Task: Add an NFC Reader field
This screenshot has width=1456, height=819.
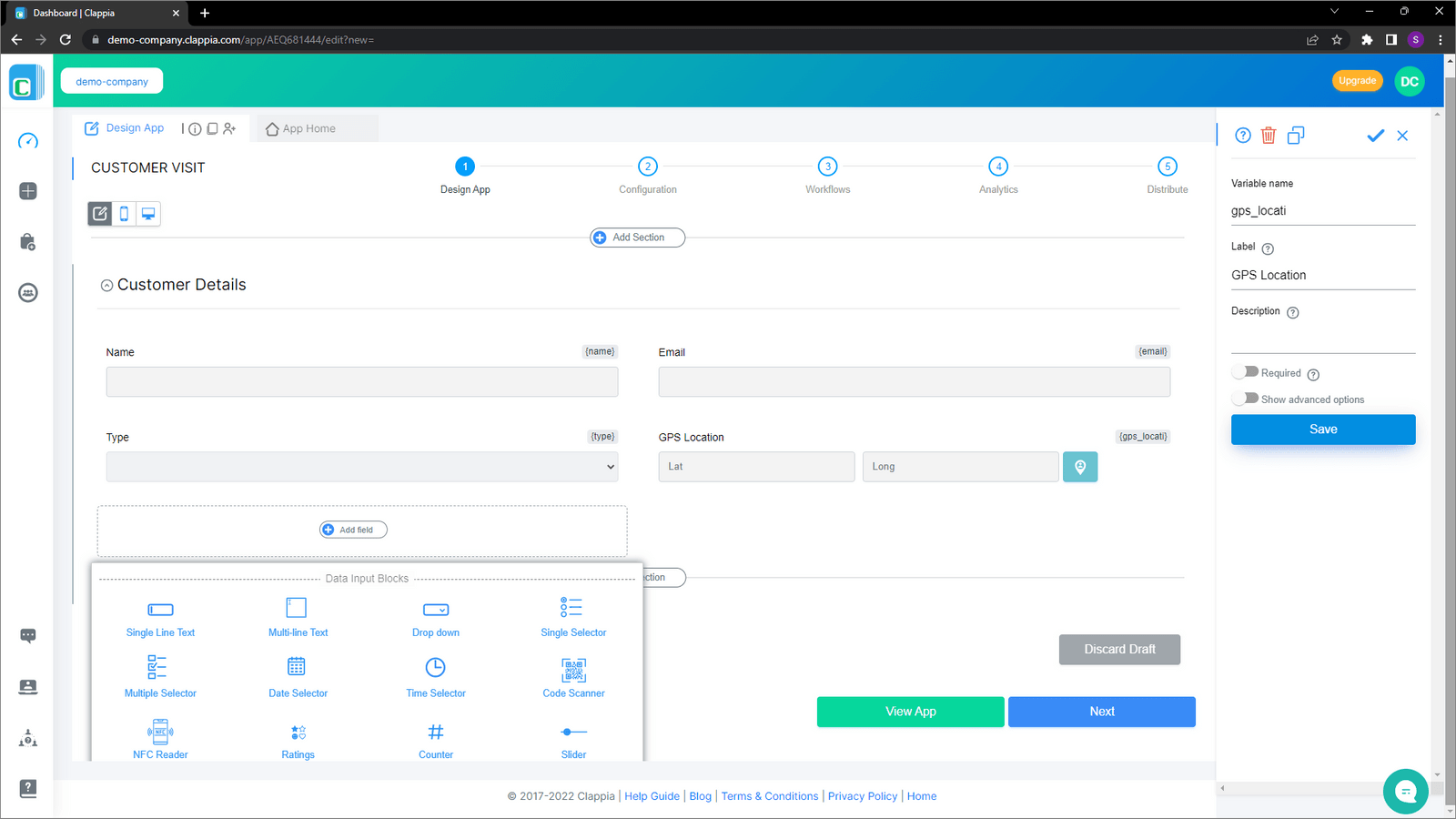Action: coord(160,739)
